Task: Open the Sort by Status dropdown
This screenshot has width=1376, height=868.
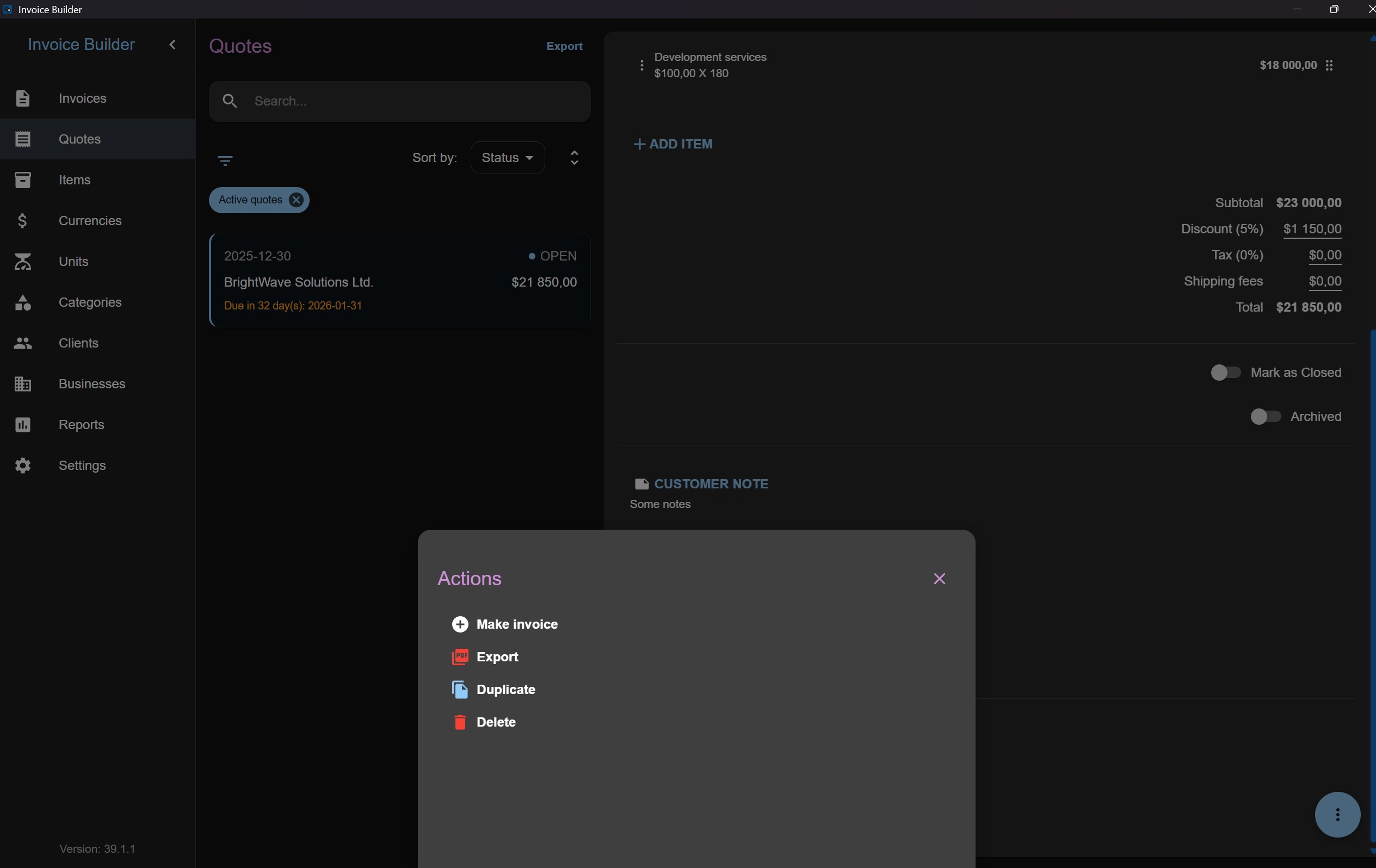Action: tap(507, 158)
